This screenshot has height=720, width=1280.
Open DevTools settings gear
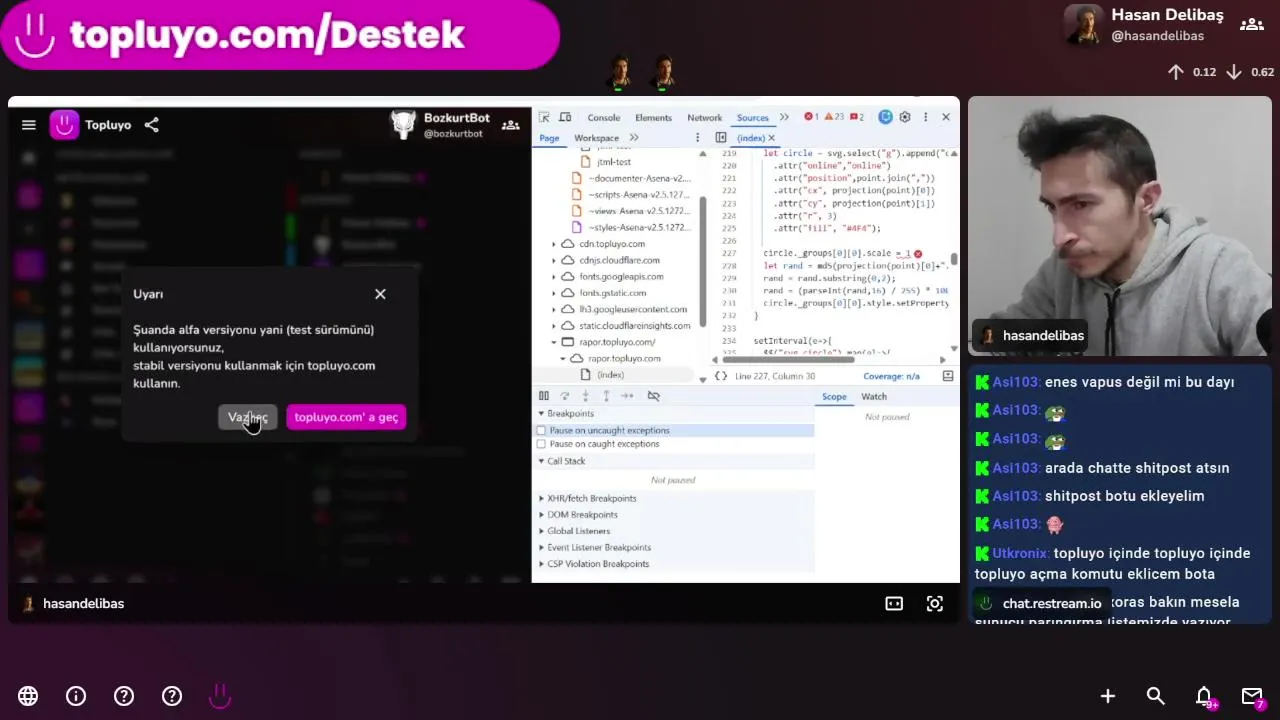coord(905,117)
